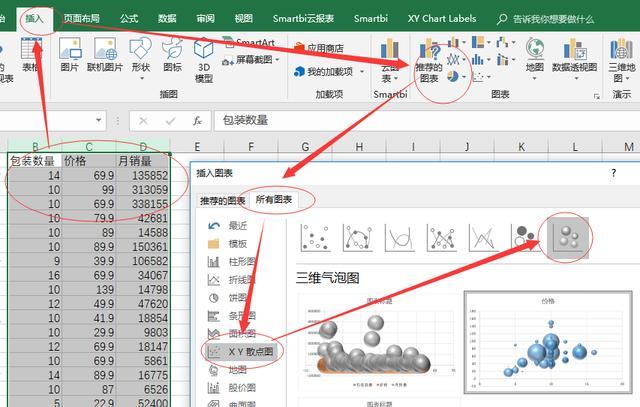Click the formula bar showing 包装数量
640x407 pixels.
(427, 120)
